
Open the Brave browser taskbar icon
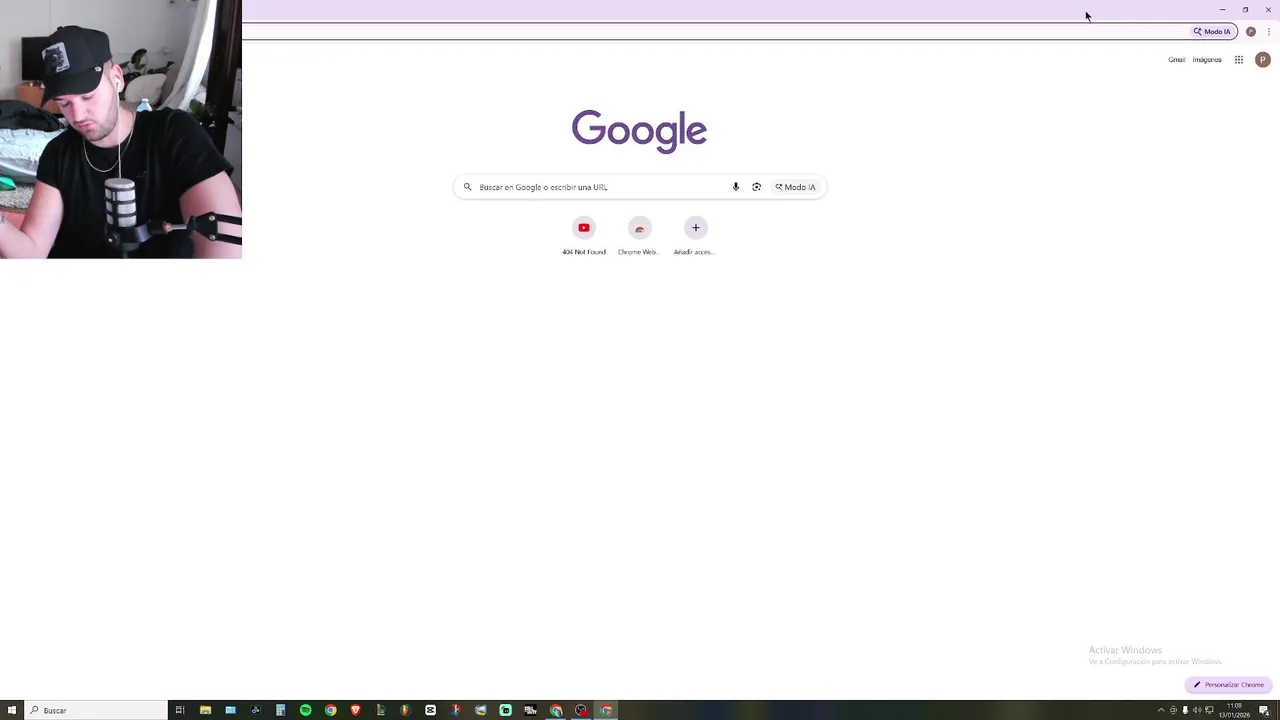(x=355, y=710)
